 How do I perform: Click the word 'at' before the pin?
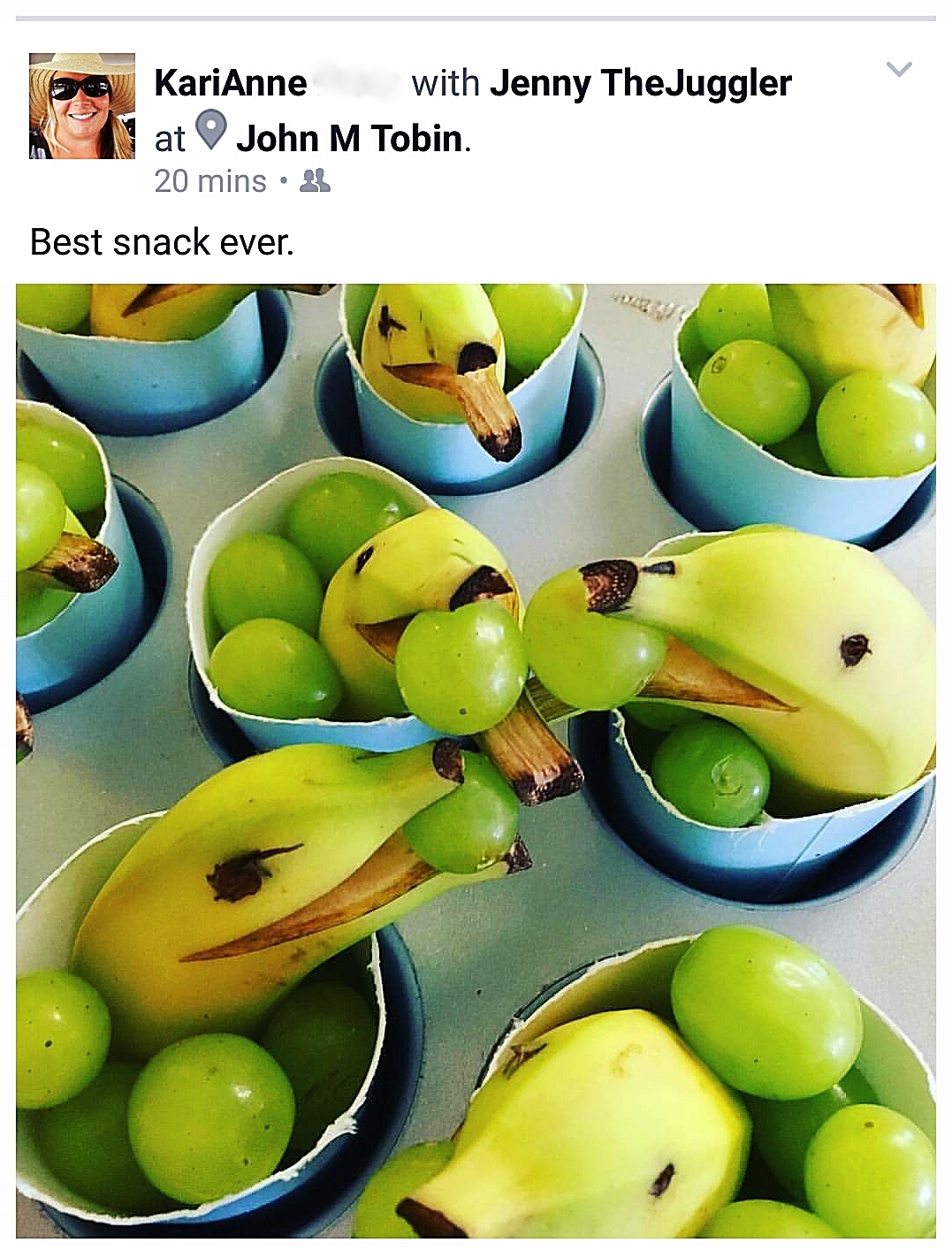(x=170, y=140)
